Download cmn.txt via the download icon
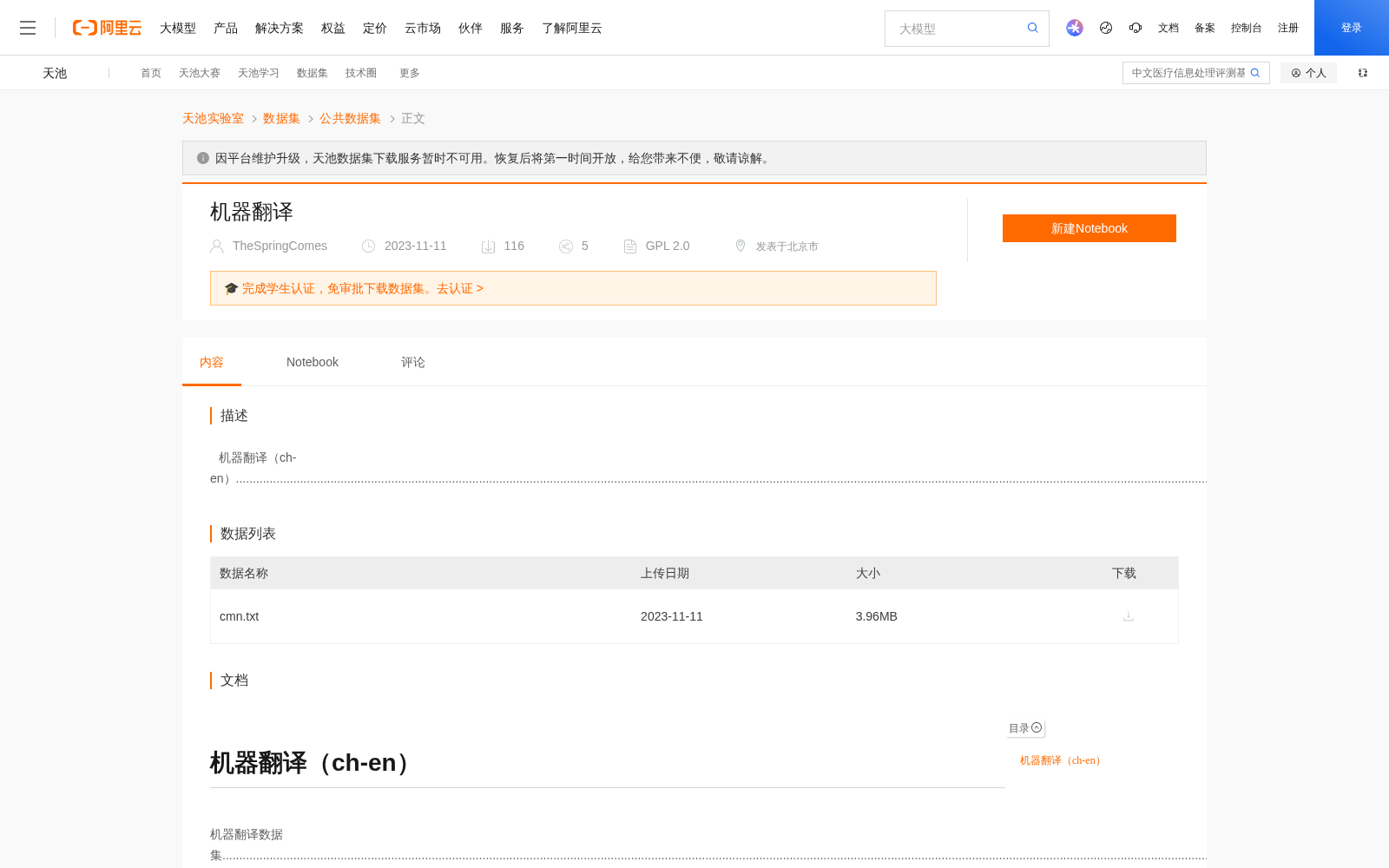The width and height of the screenshot is (1389, 868). coord(1129,616)
